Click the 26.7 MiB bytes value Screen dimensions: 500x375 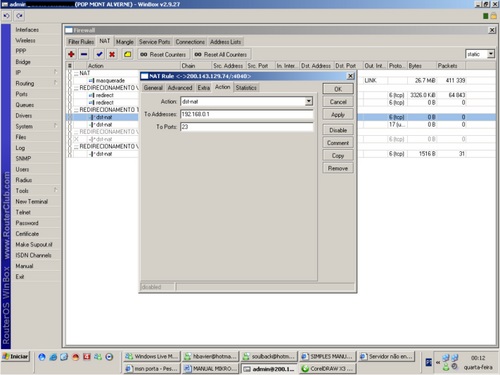click(x=425, y=80)
